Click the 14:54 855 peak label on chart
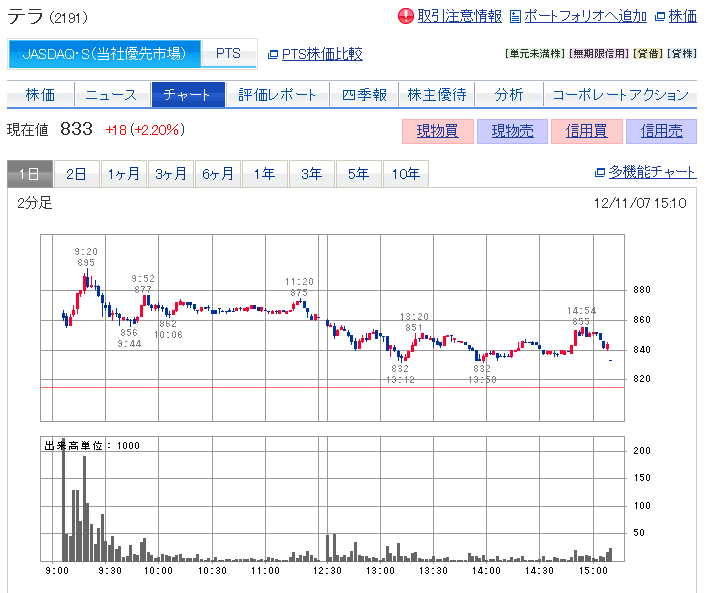Image resolution: width=707 pixels, height=593 pixels. (x=581, y=316)
